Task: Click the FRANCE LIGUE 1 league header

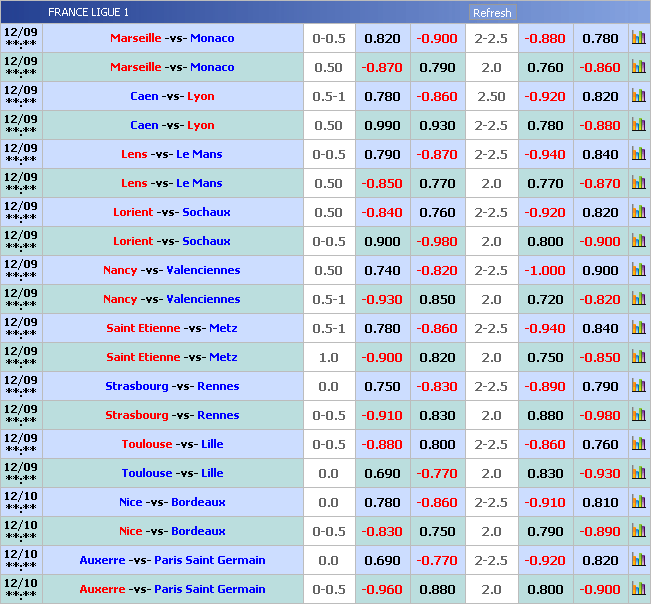Action: pos(88,13)
